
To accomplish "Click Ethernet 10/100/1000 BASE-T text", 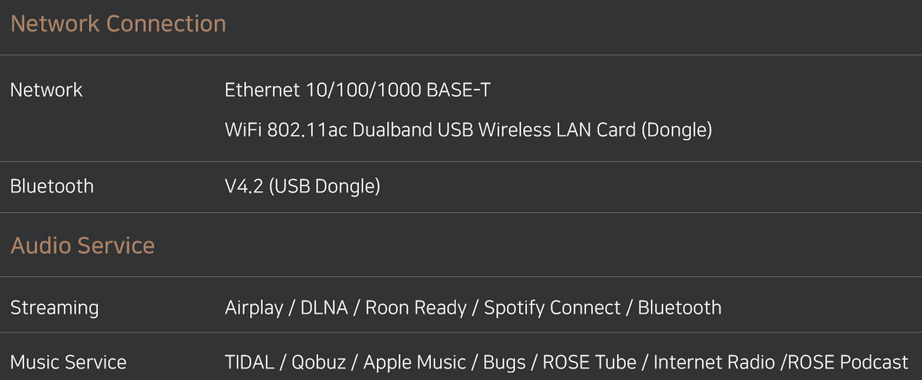I will tap(358, 90).
